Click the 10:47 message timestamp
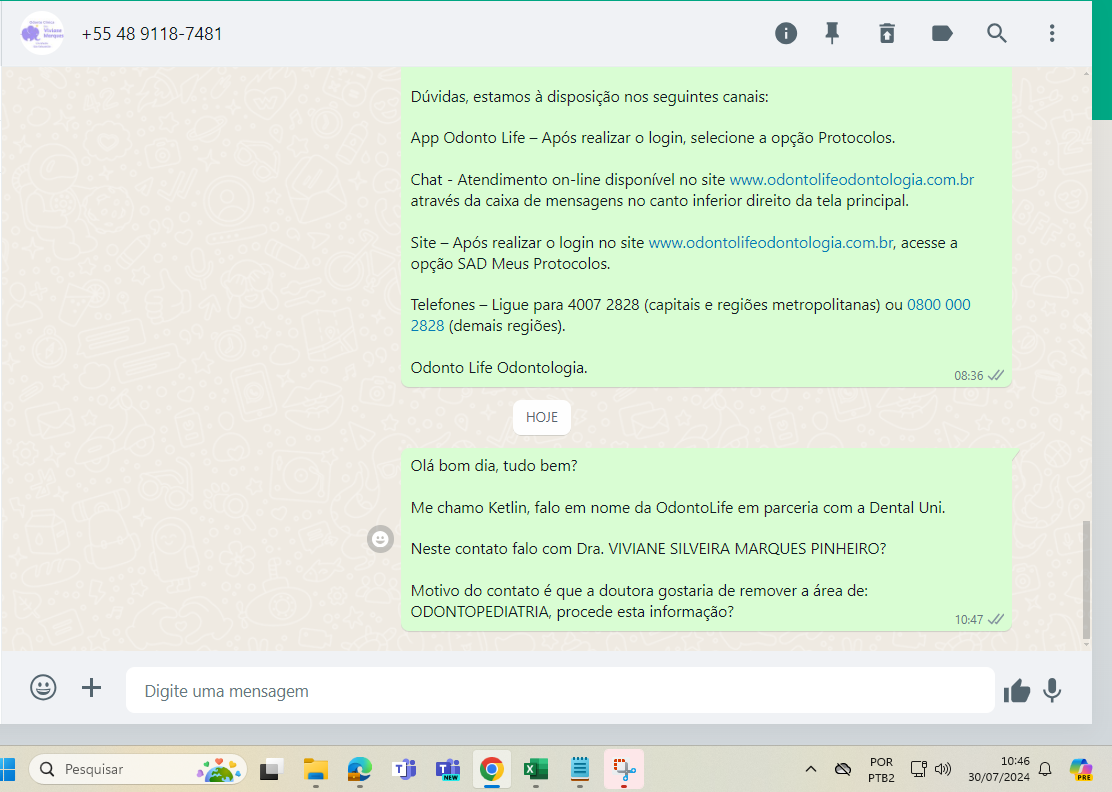 pyautogui.click(x=968, y=620)
